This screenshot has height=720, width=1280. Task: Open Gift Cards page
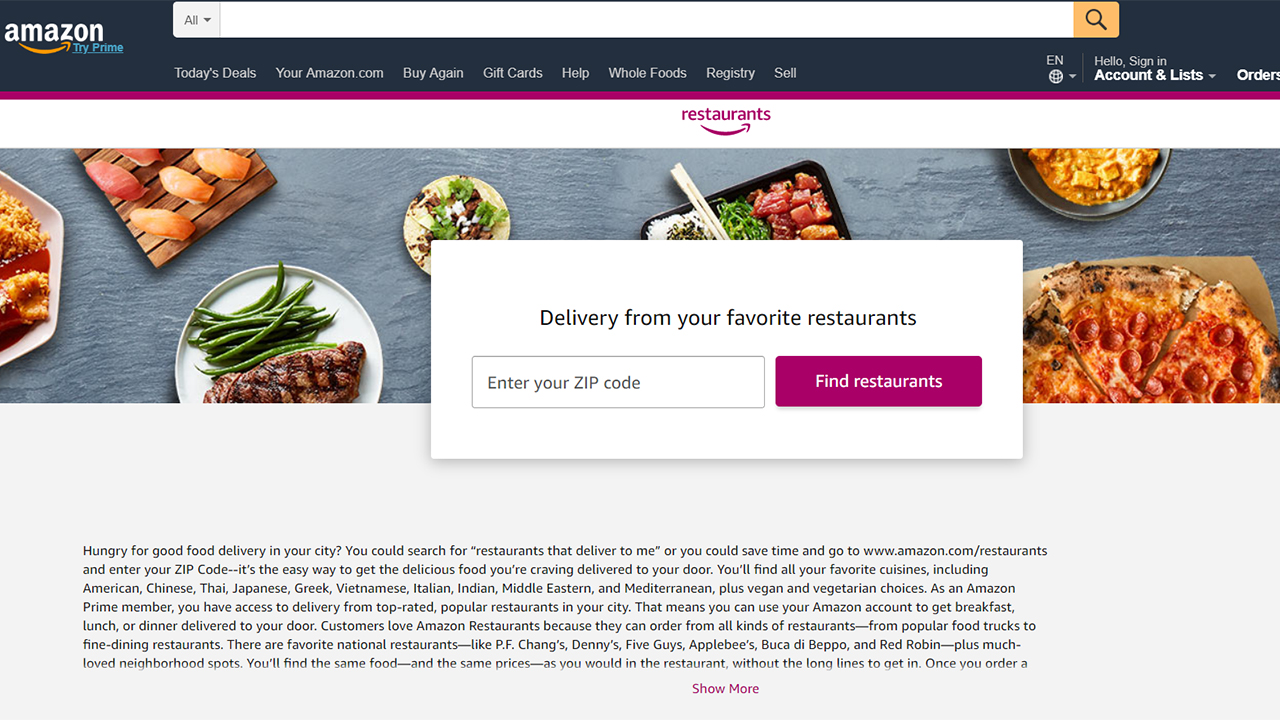coord(513,73)
